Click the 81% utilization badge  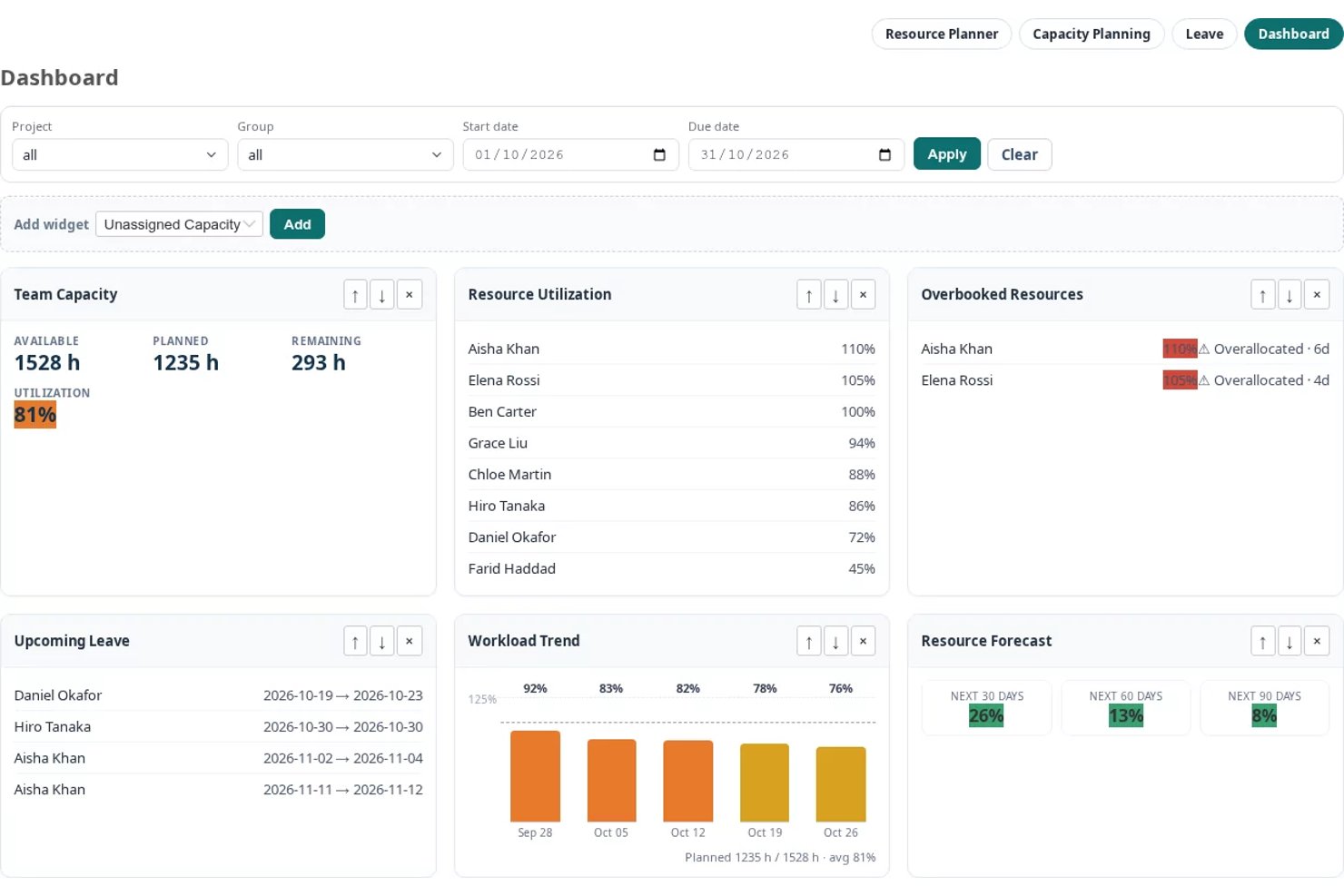(35, 415)
